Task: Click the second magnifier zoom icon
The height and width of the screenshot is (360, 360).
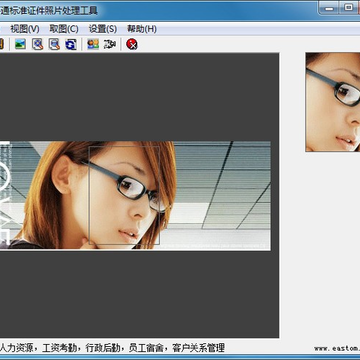Action: (x=54, y=44)
